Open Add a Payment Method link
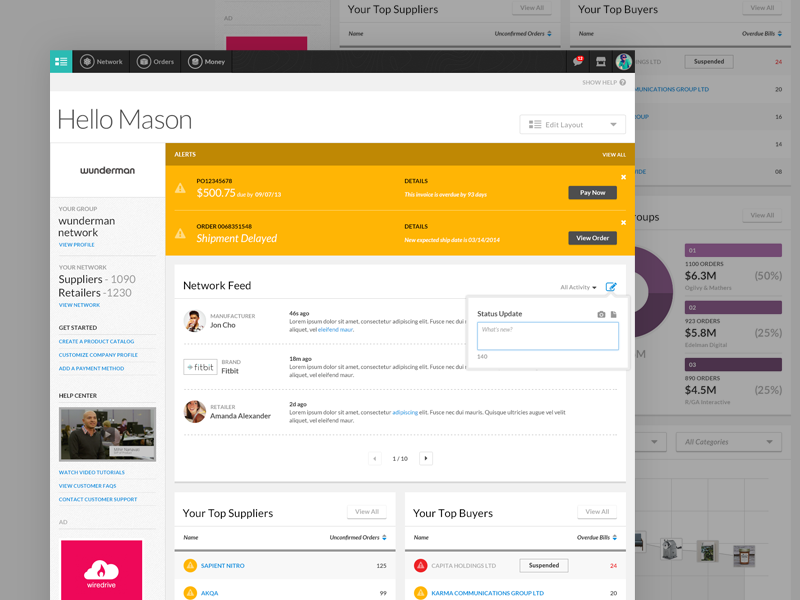The height and width of the screenshot is (600, 800). coord(91,368)
